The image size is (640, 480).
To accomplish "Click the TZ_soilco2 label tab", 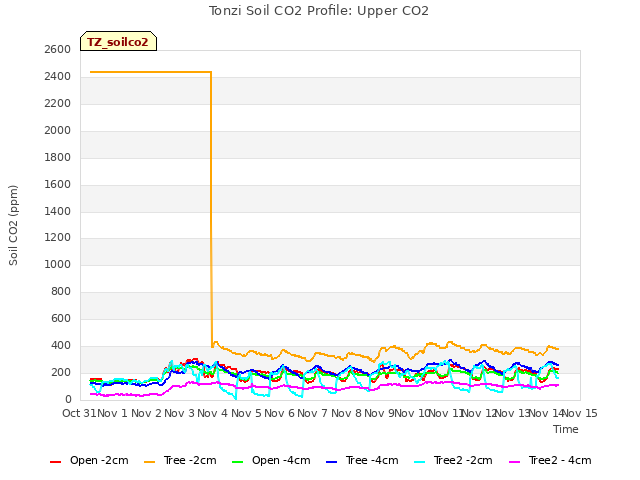I will coord(118,41).
